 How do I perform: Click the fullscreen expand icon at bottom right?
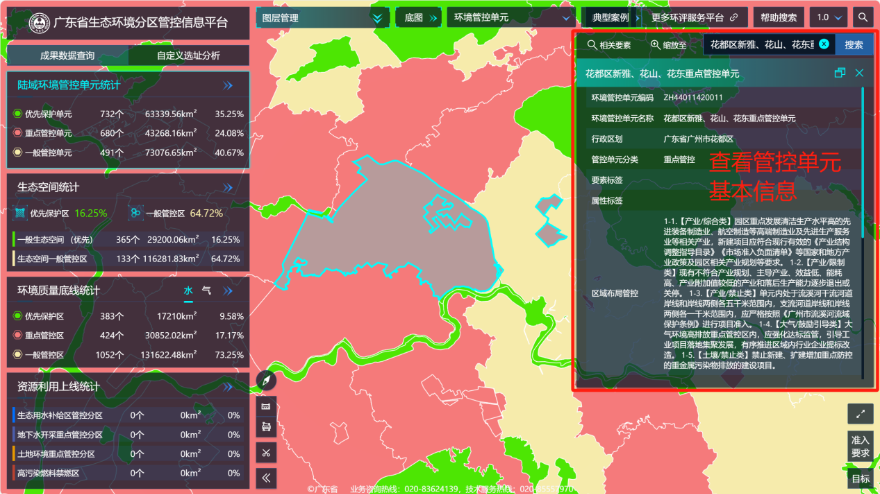point(860,413)
